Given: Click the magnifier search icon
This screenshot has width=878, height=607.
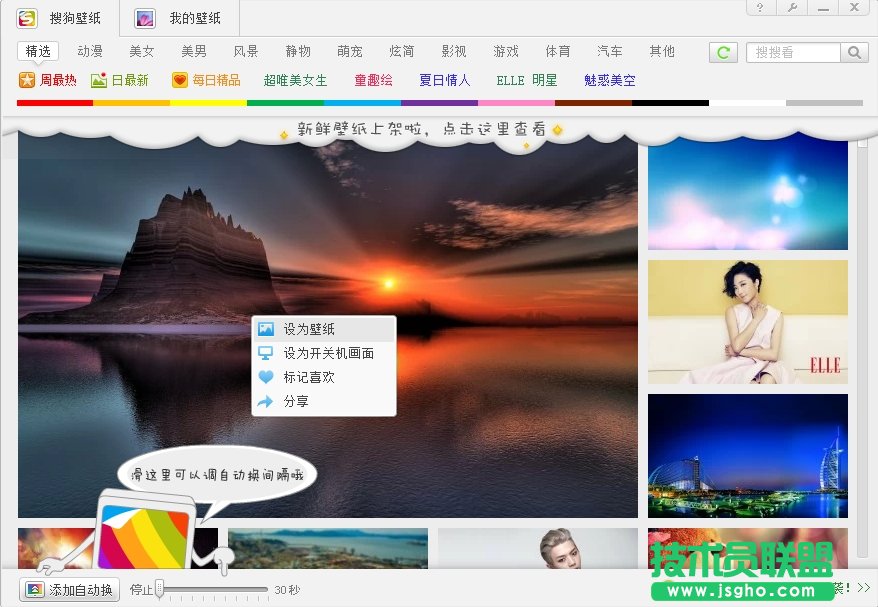Looking at the screenshot, I should [855, 51].
